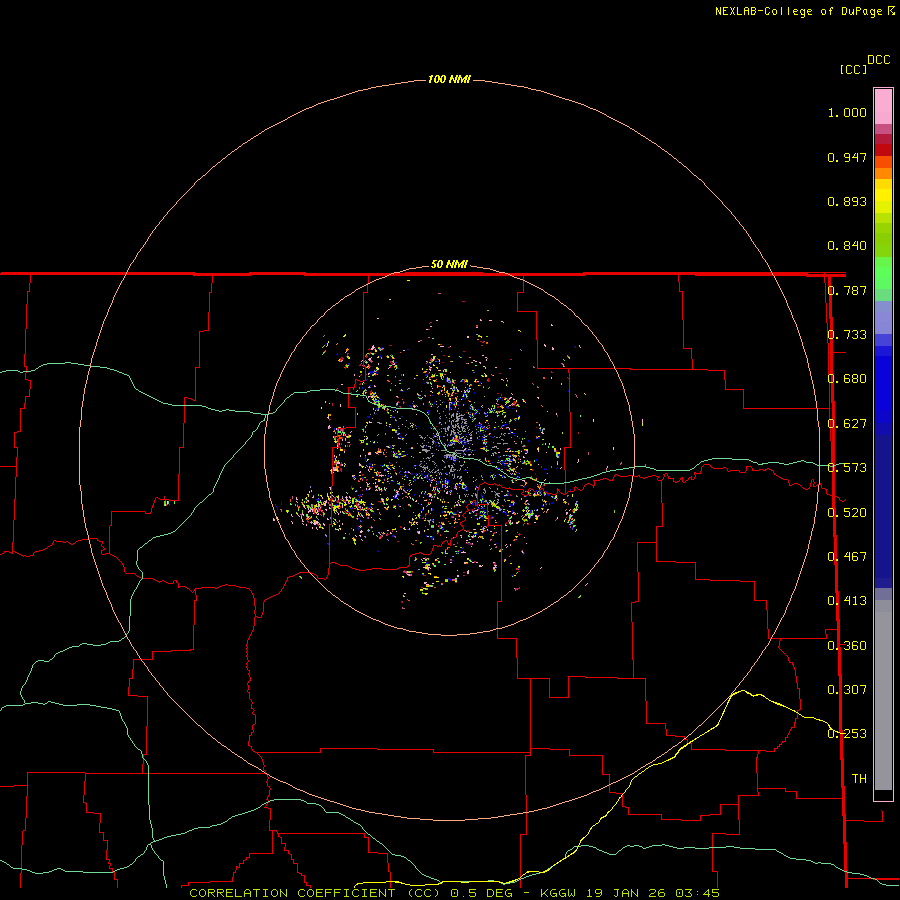Click the 0.893 legend value
The width and height of the screenshot is (900, 900).
coord(847,201)
